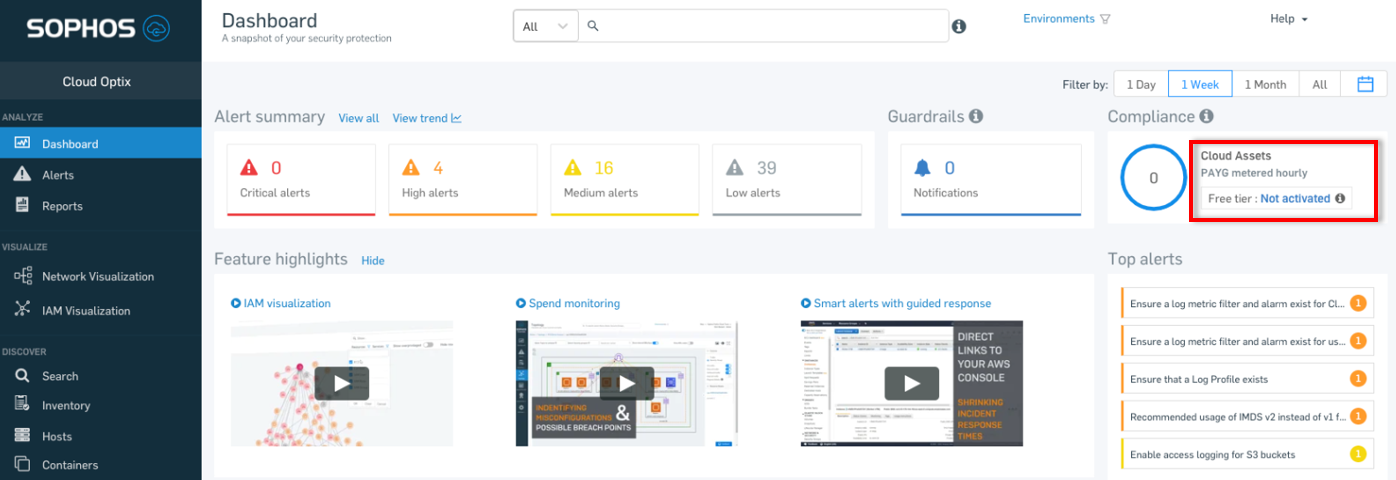
Task: Filter dashboard by 1 Week
Action: (x=1200, y=84)
